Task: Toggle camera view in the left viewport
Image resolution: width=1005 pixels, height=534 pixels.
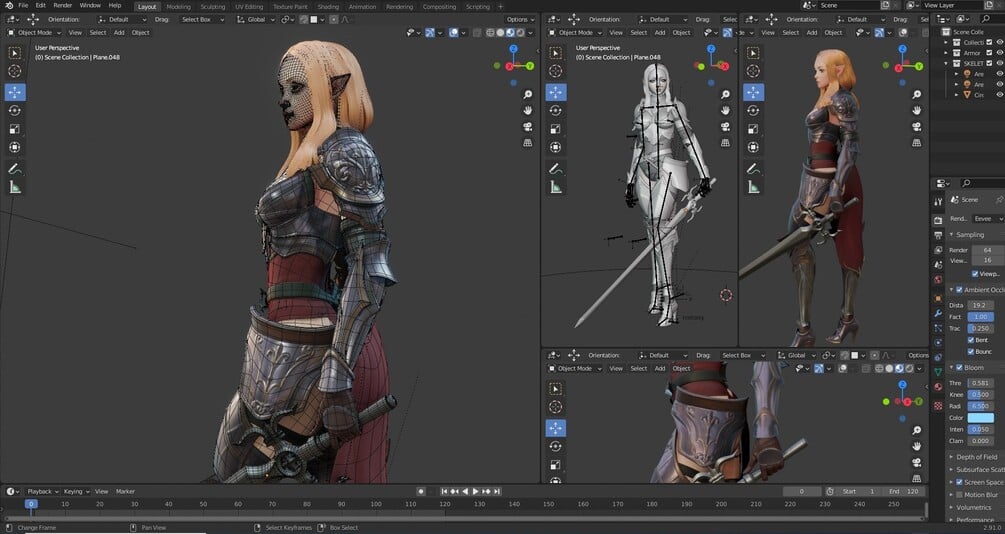Action: (527, 126)
